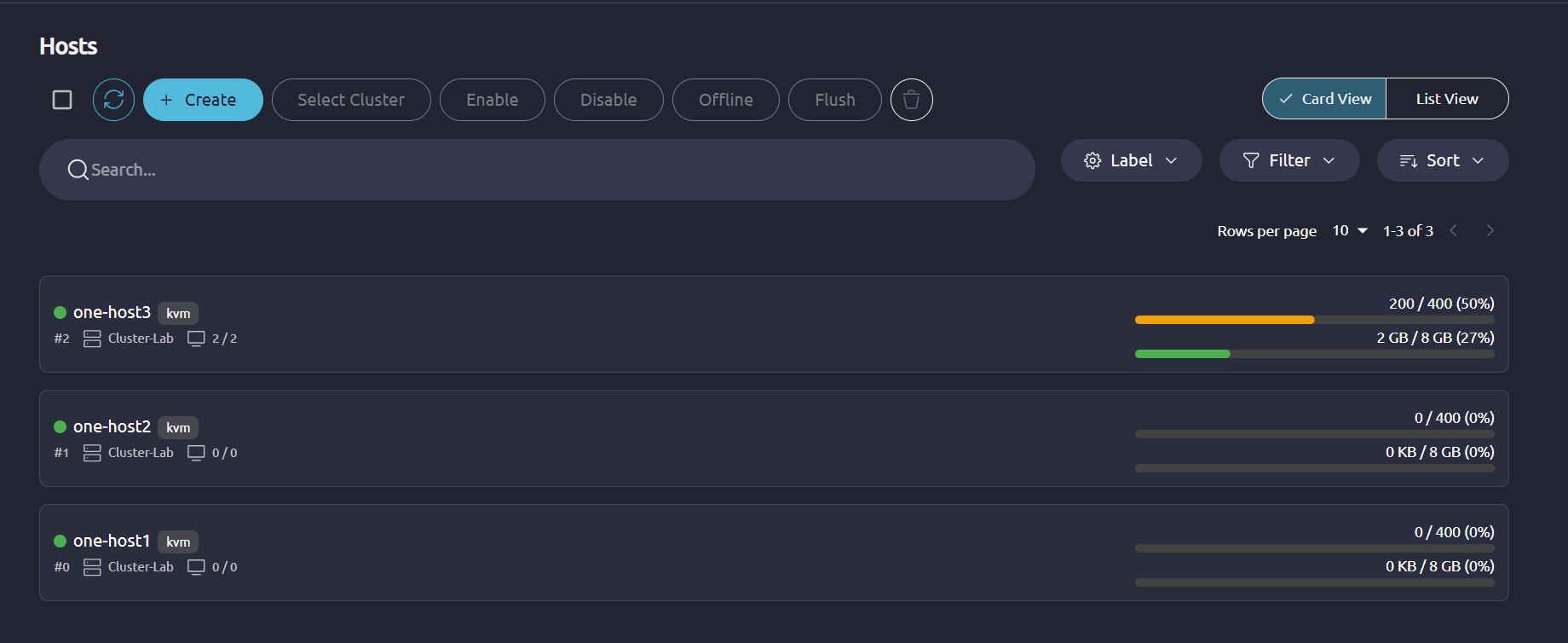1568x643 pixels.
Task: Click the delete trash icon
Action: click(911, 100)
